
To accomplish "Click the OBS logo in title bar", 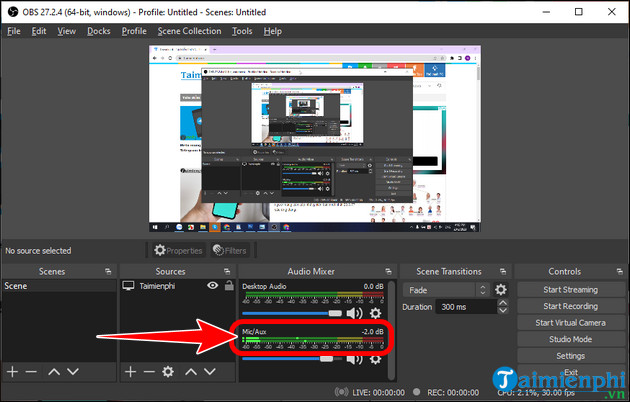I will 13,12.
